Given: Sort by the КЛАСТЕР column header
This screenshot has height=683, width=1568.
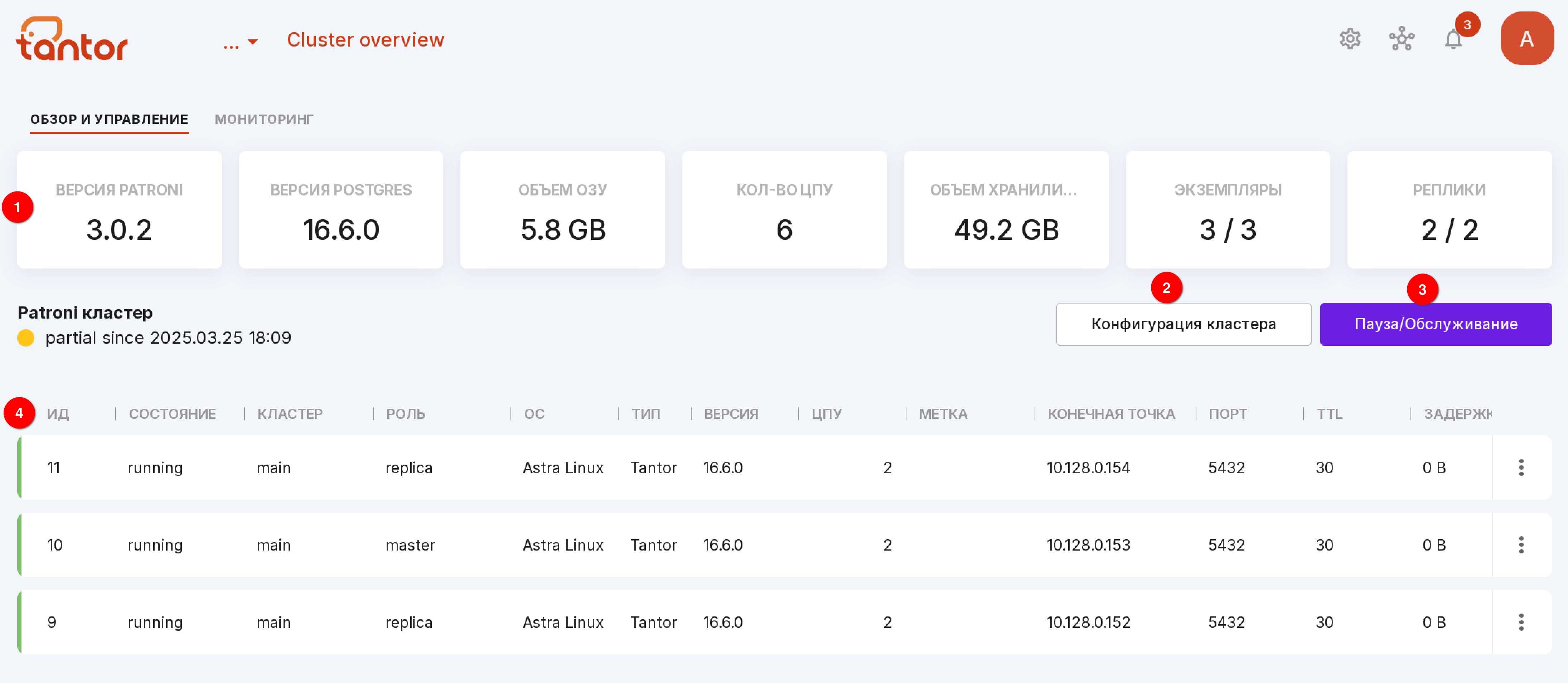Looking at the screenshot, I should [x=290, y=414].
